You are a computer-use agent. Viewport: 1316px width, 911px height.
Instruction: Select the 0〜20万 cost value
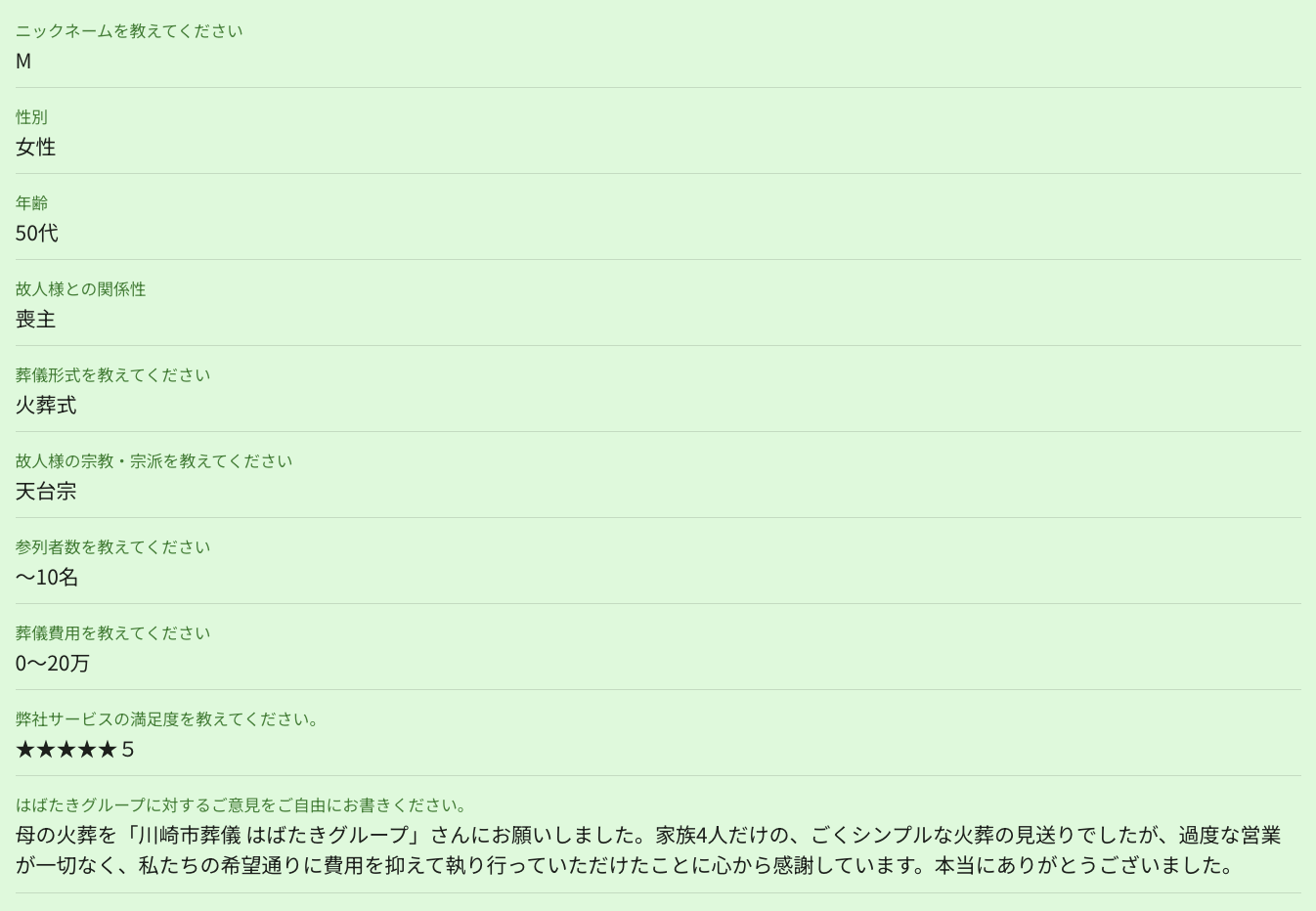[x=52, y=664]
